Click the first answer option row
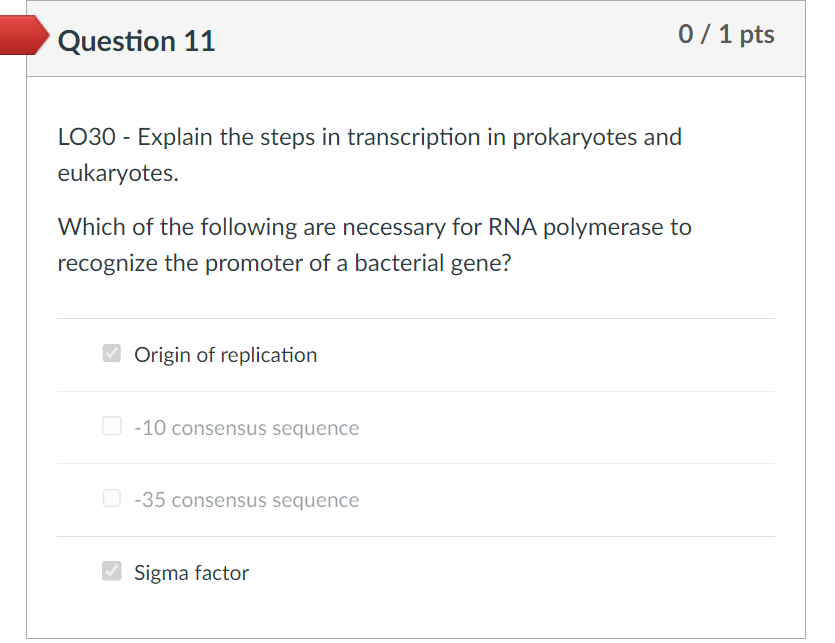 415,353
